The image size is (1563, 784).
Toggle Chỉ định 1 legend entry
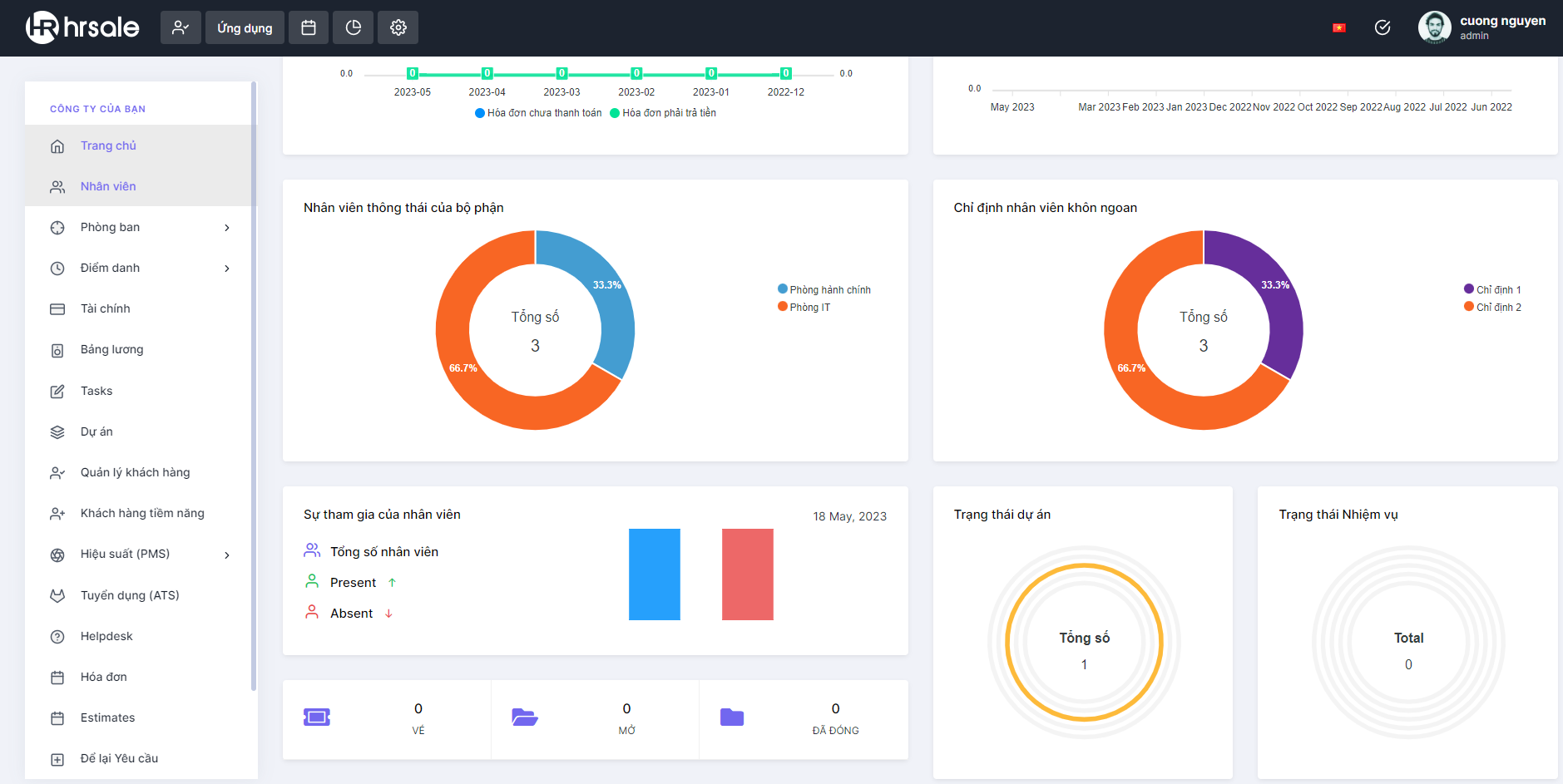pyautogui.click(x=1492, y=289)
